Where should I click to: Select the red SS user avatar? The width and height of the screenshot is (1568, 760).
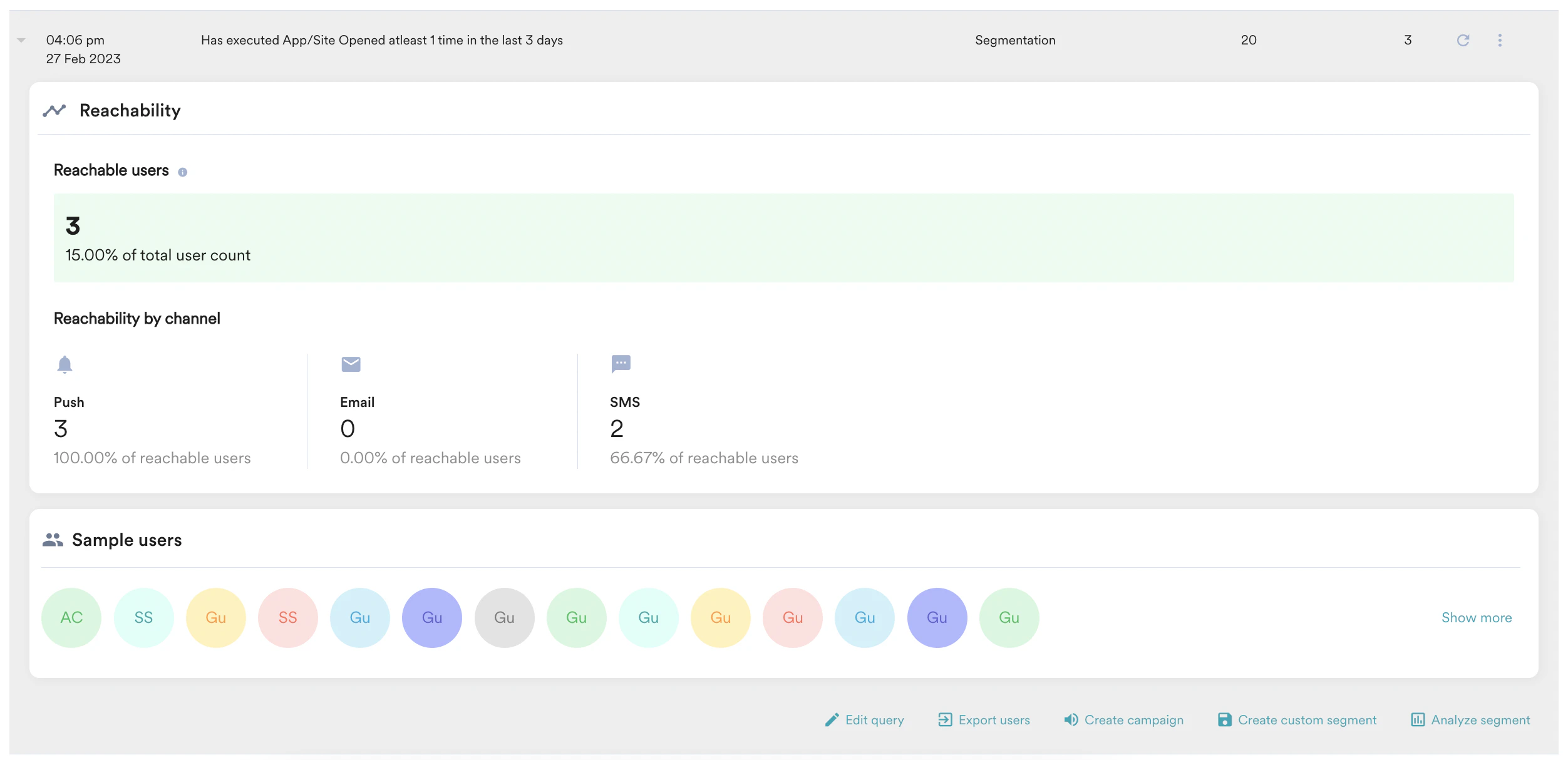[288, 617]
